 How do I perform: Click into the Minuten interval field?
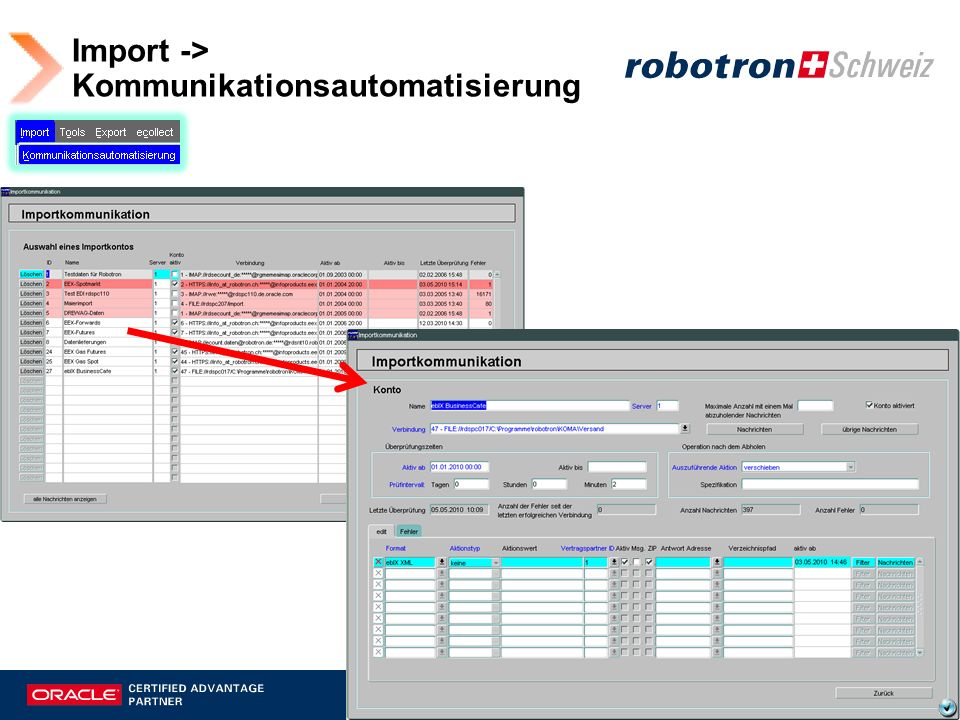tap(628, 484)
